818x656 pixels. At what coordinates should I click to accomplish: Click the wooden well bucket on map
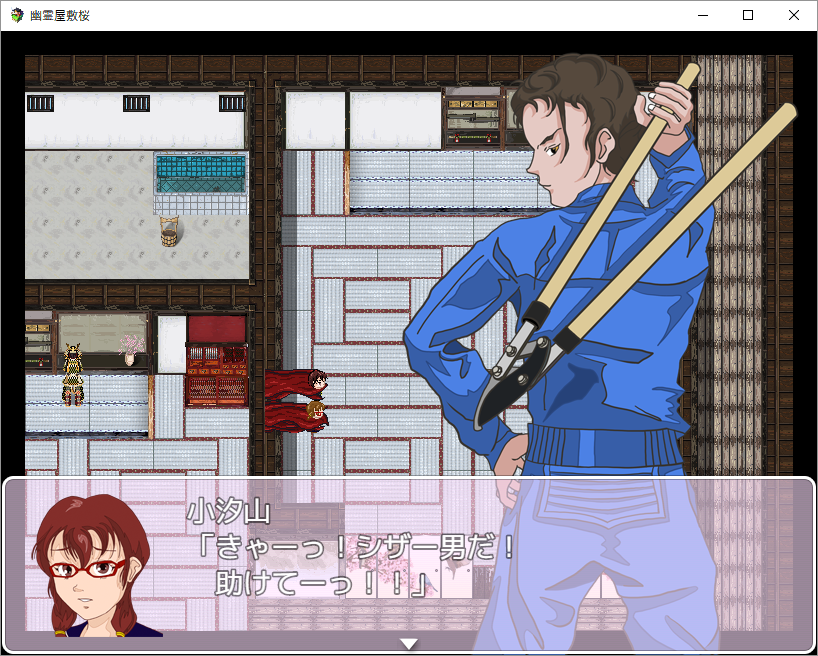pyautogui.click(x=169, y=231)
